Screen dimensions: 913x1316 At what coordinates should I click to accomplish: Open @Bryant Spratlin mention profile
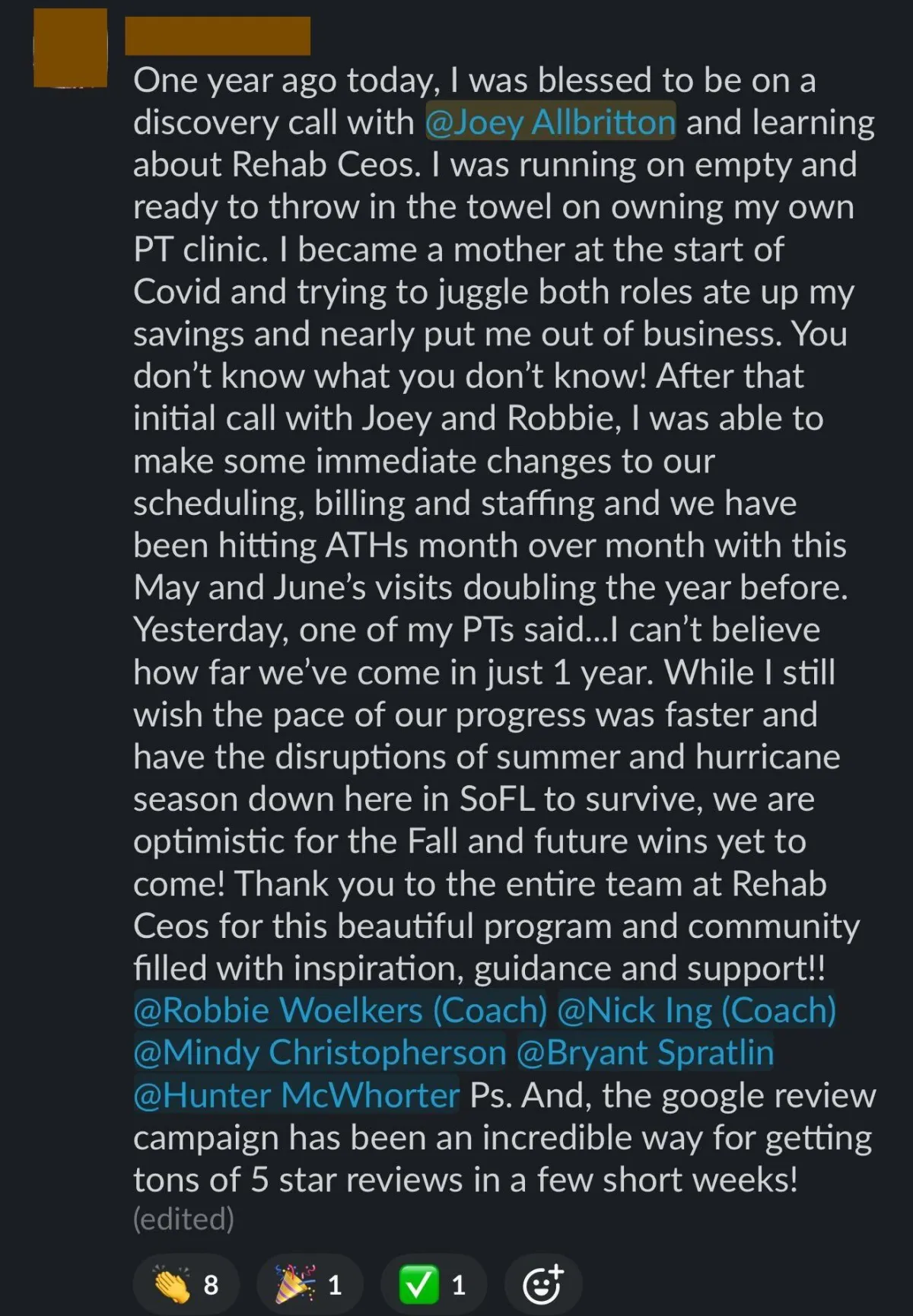645,1052
